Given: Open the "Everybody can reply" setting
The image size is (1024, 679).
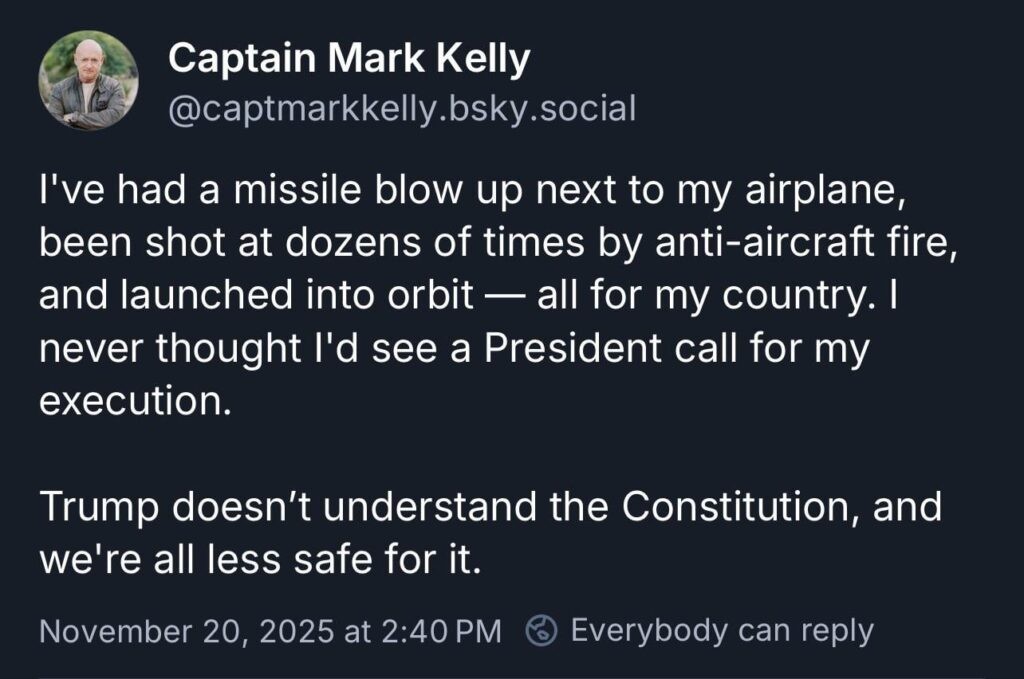Looking at the screenshot, I should (721, 631).
